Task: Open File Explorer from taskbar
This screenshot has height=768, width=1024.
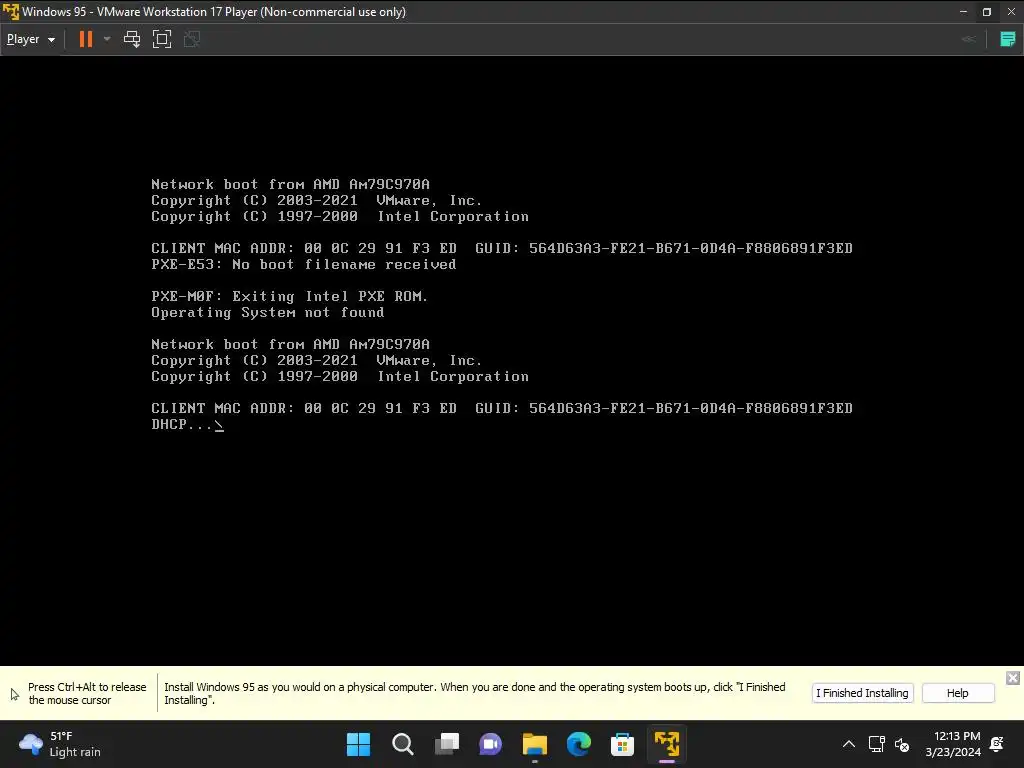Action: (534, 744)
